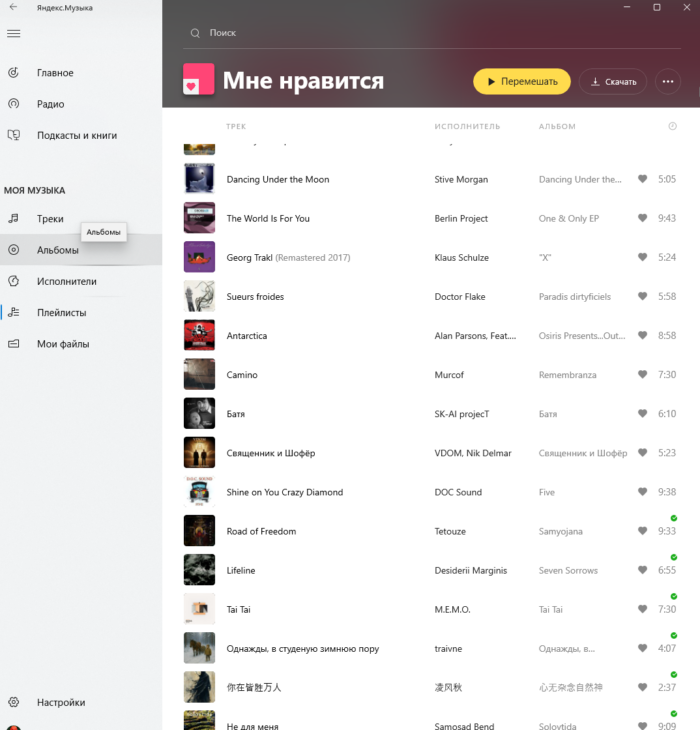Select track title Camino
This screenshot has width=700, height=730.
242,375
